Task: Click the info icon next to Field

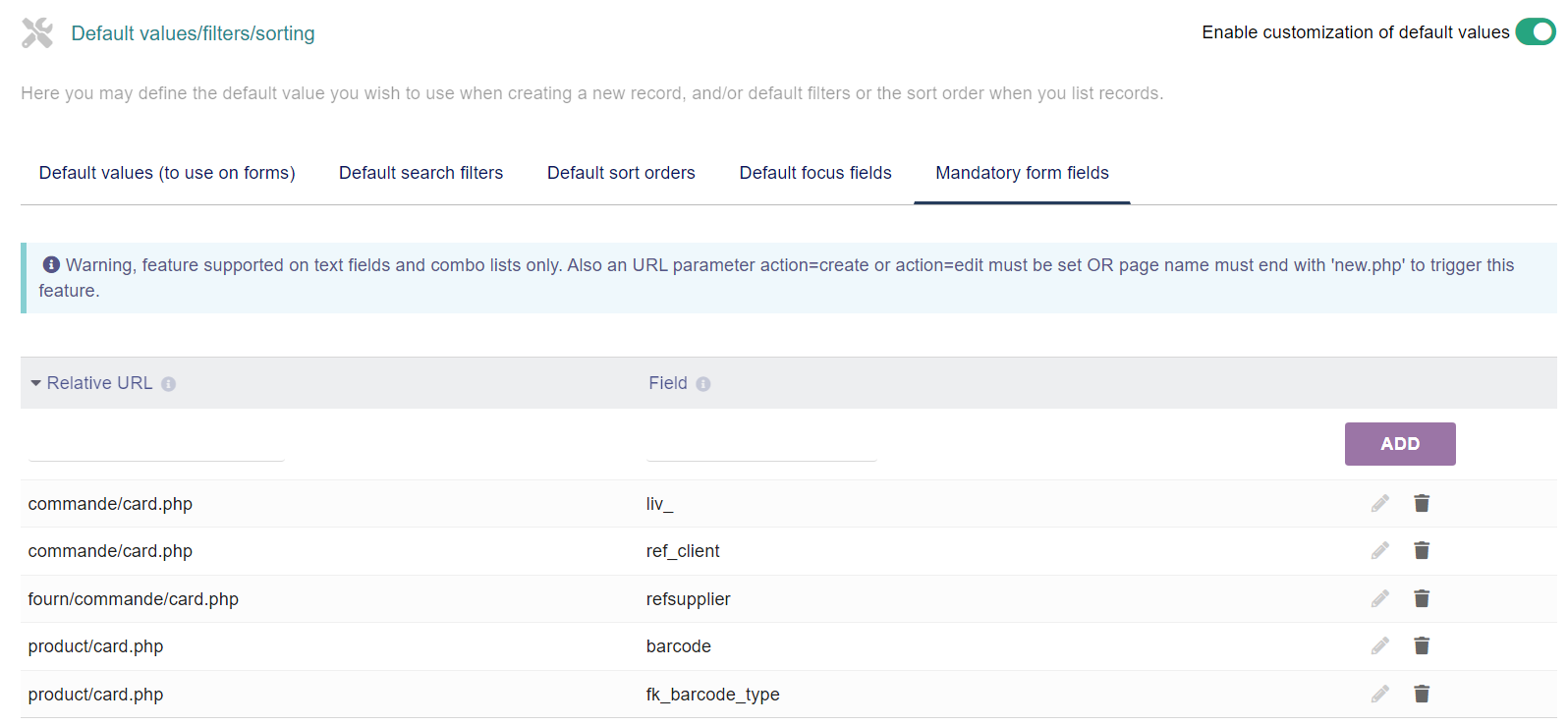Action: point(703,384)
